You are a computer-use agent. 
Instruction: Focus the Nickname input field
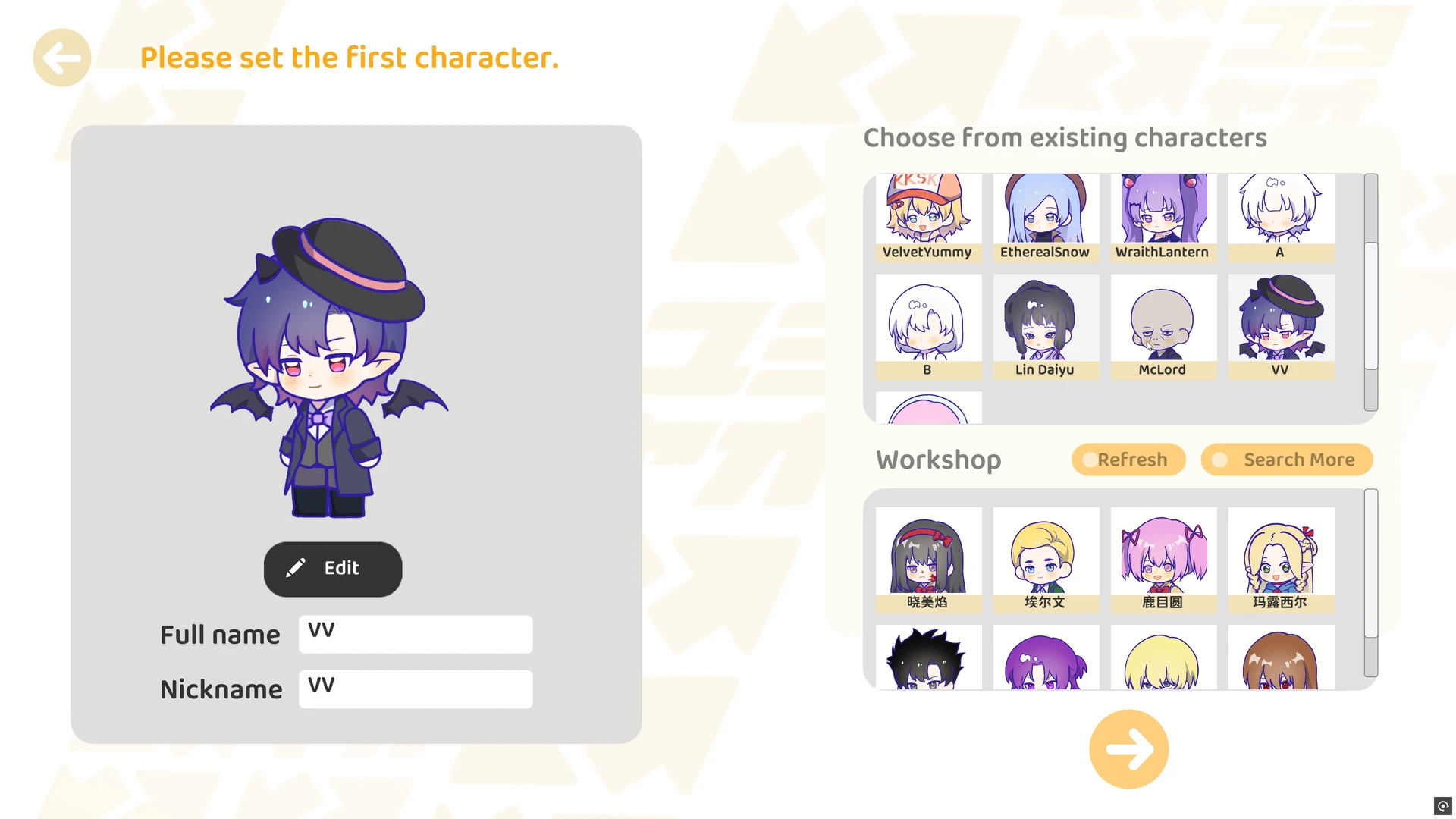click(416, 689)
